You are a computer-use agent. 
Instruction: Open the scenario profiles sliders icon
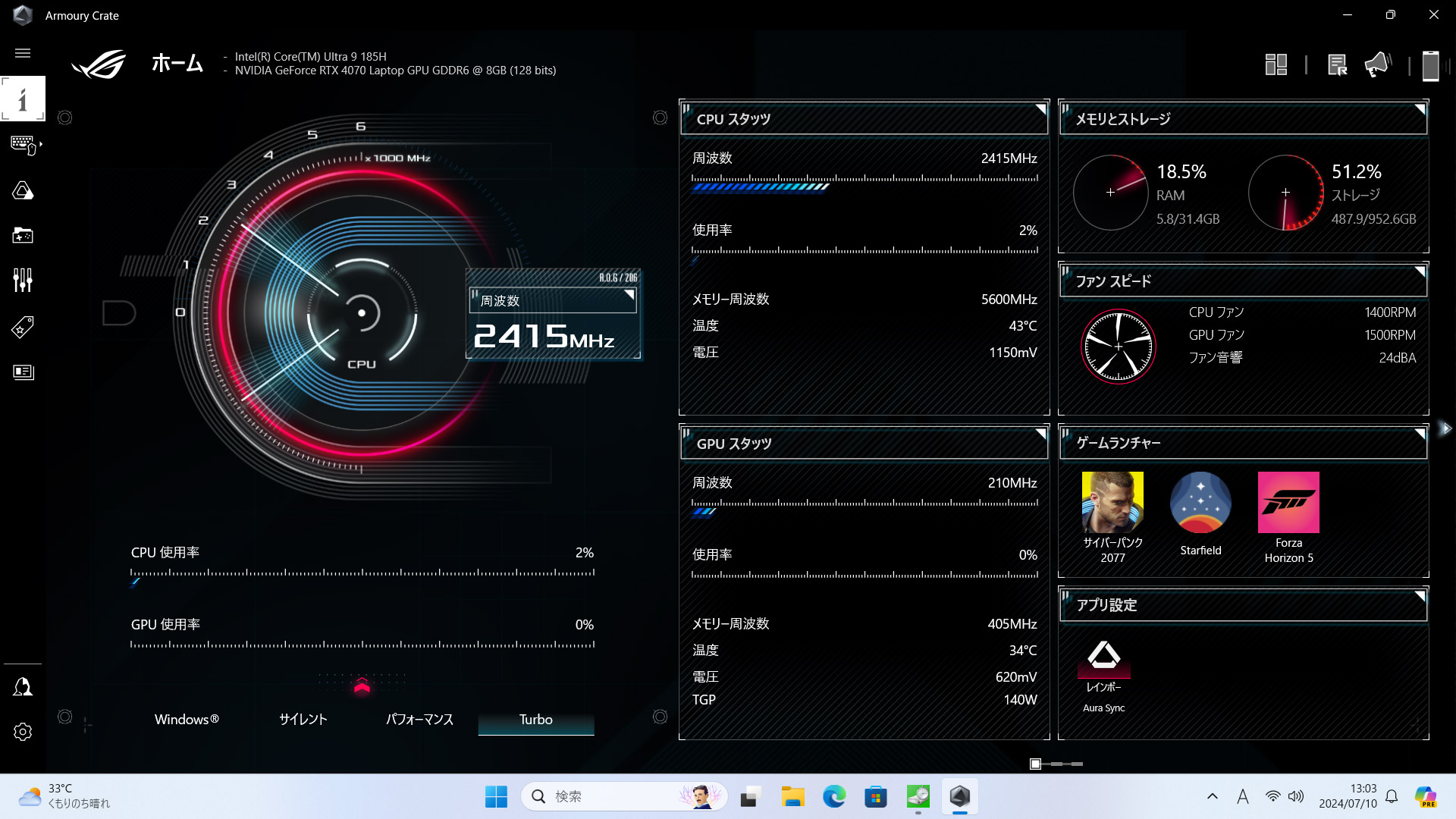23,281
